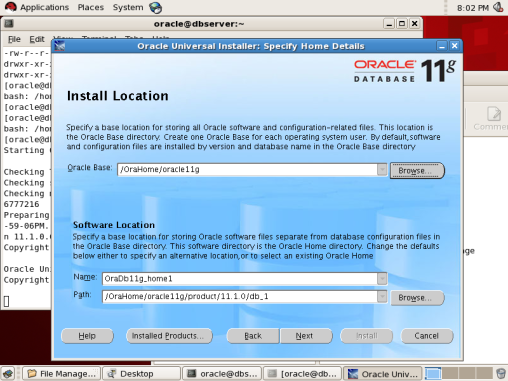Open the volume control tray icon

[x=498, y=7]
